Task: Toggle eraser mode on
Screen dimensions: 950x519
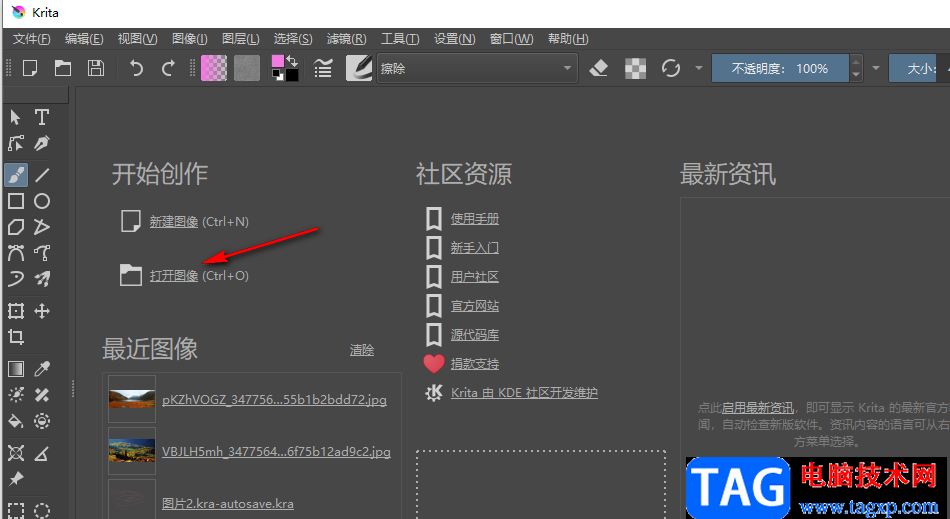Action: pyautogui.click(x=599, y=68)
